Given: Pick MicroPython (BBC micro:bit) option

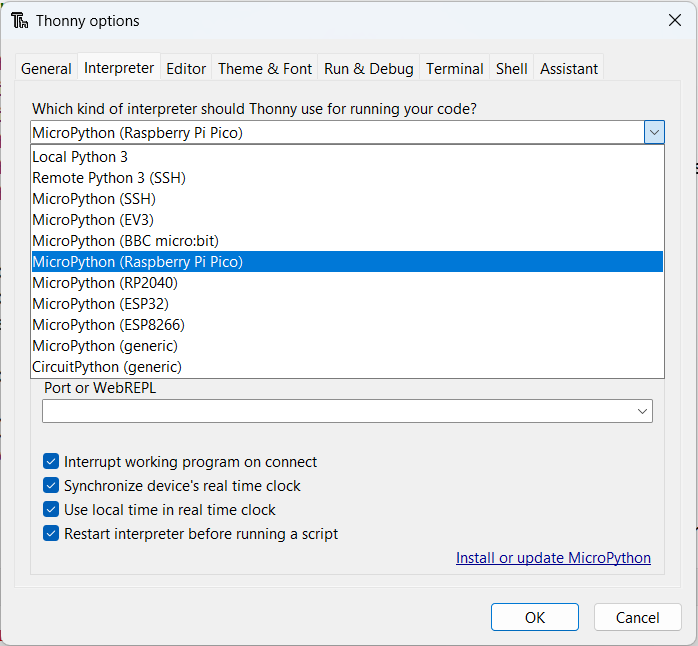Looking at the screenshot, I should tap(347, 240).
